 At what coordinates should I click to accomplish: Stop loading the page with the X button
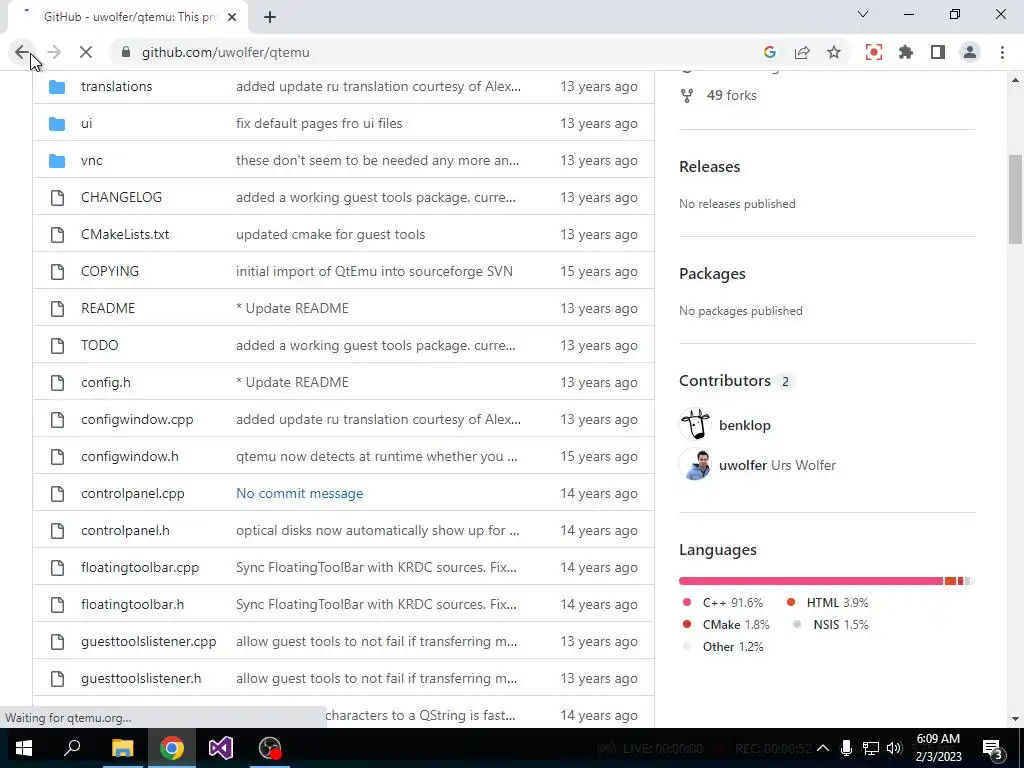coord(86,52)
